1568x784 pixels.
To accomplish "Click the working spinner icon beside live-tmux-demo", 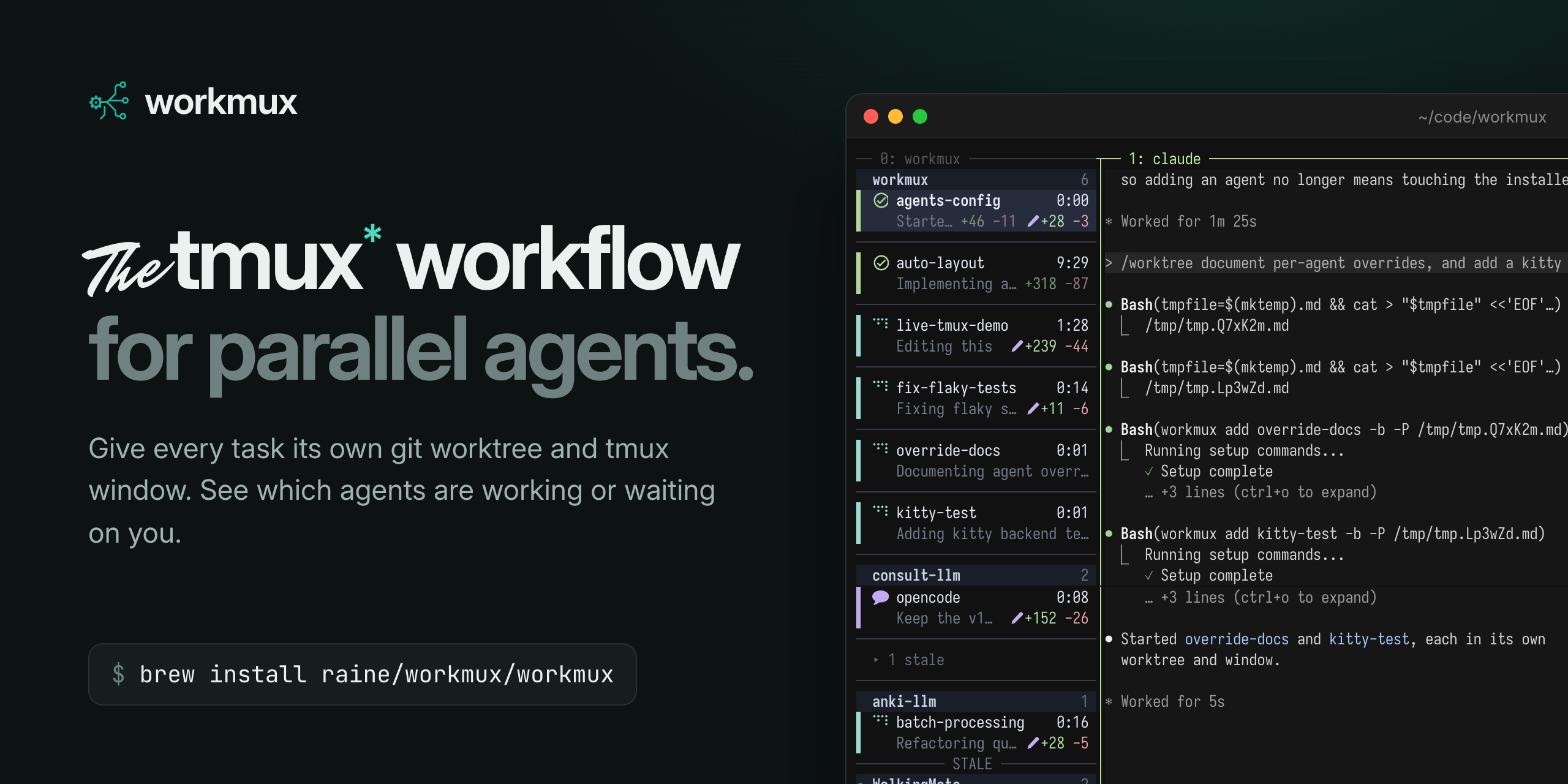I will [880, 322].
